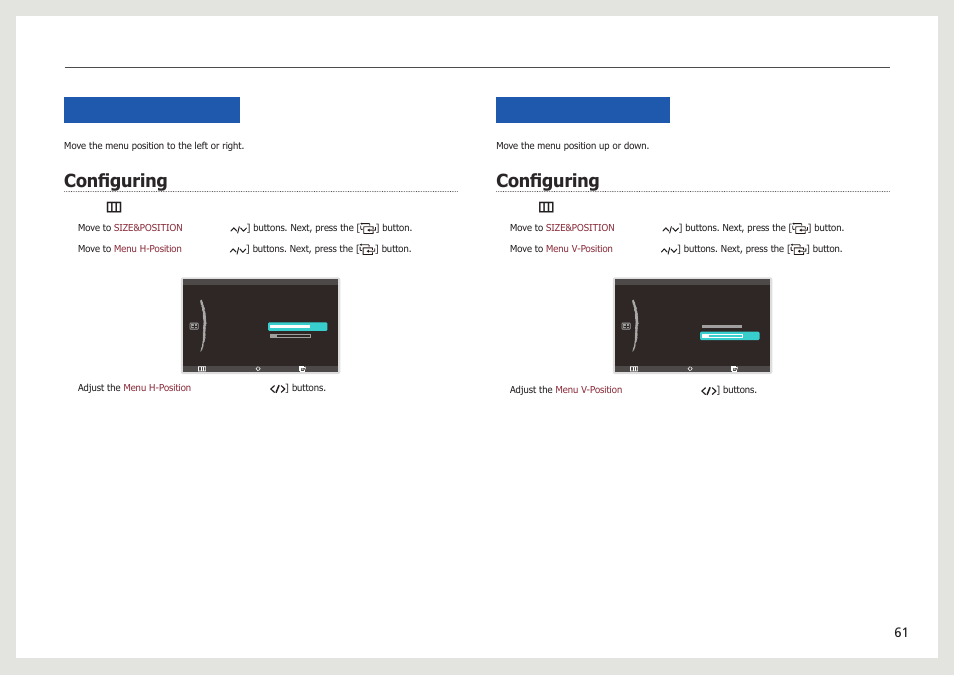
Task: Click the size-position side icon in H-Position OSD screenshot
Action: pyautogui.click(x=194, y=326)
